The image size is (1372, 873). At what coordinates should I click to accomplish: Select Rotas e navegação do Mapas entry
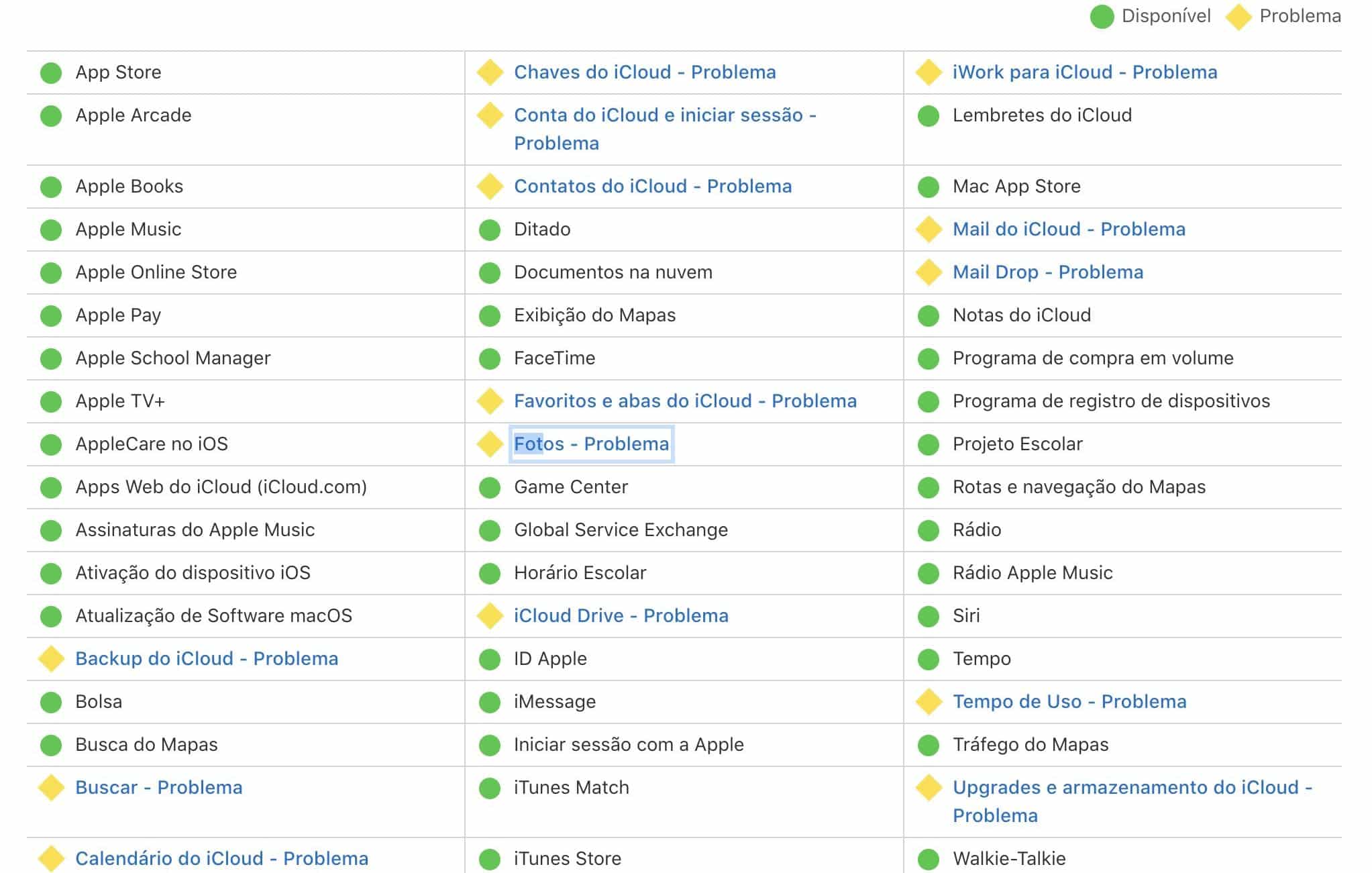(x=1079, y=487)
